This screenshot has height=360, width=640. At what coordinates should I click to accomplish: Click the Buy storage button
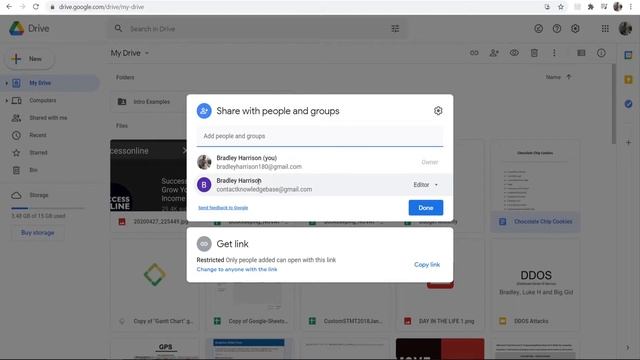pos(38,233)
